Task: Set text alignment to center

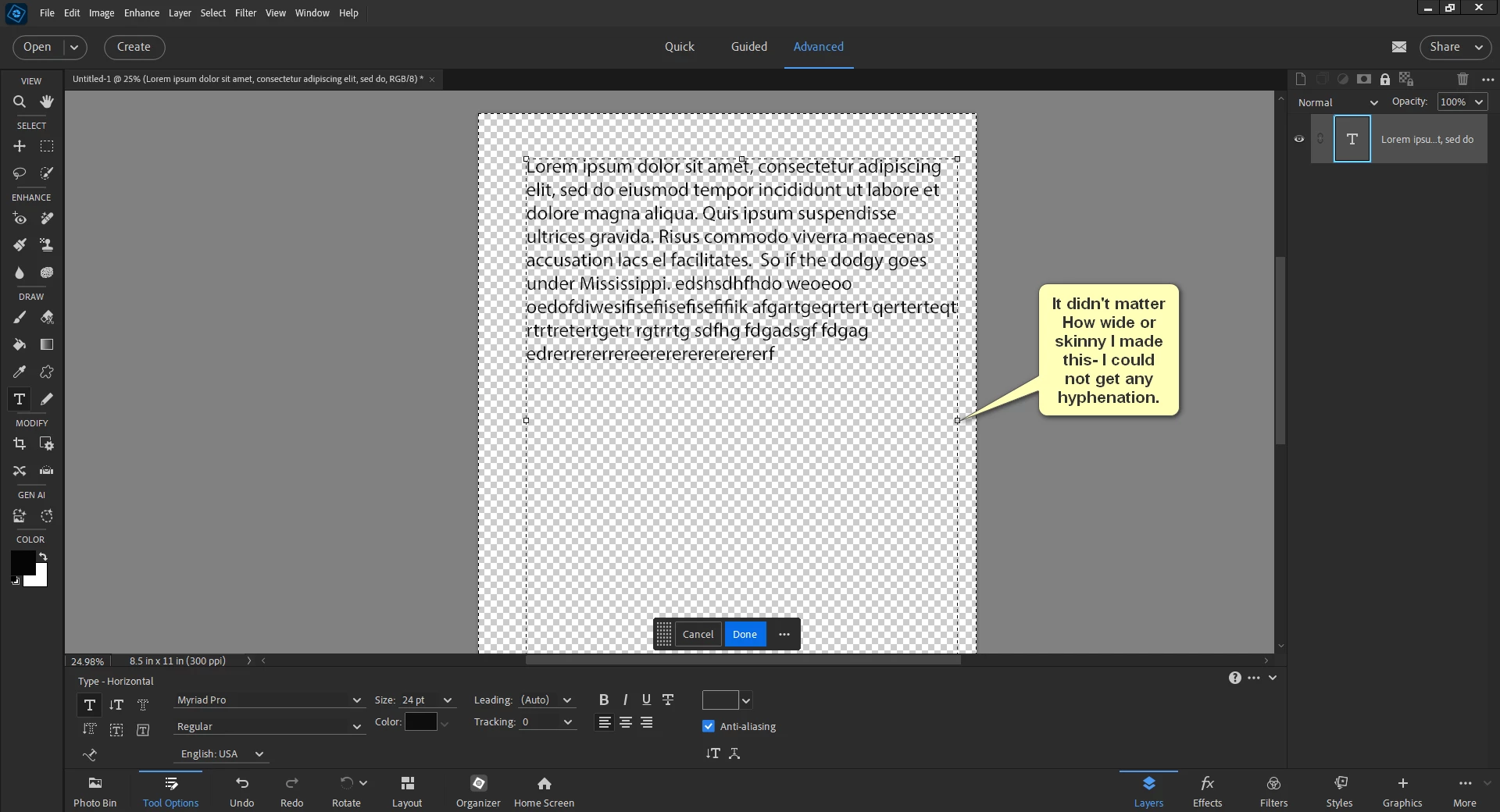Action: coord(626,722)
